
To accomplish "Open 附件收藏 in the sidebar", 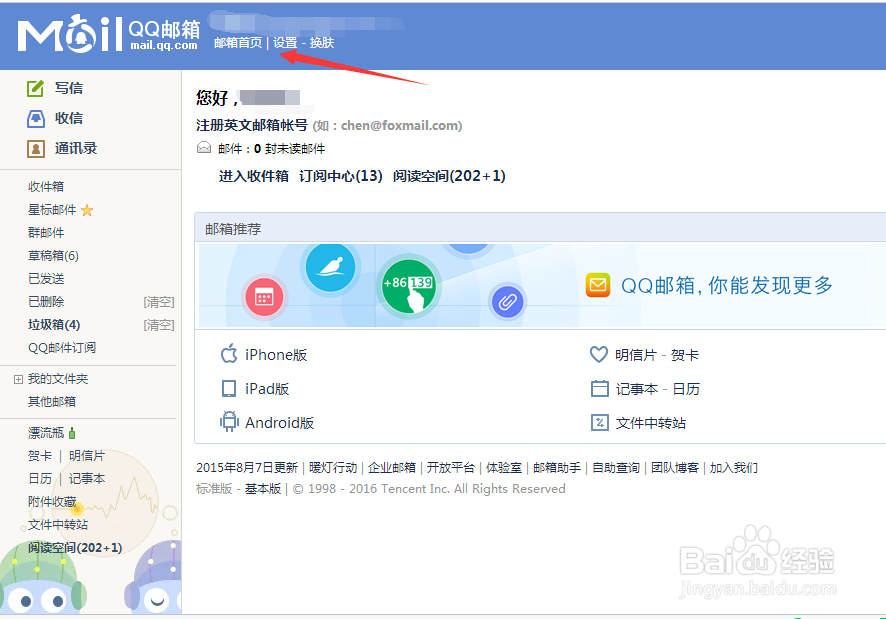I will point(52,501).
